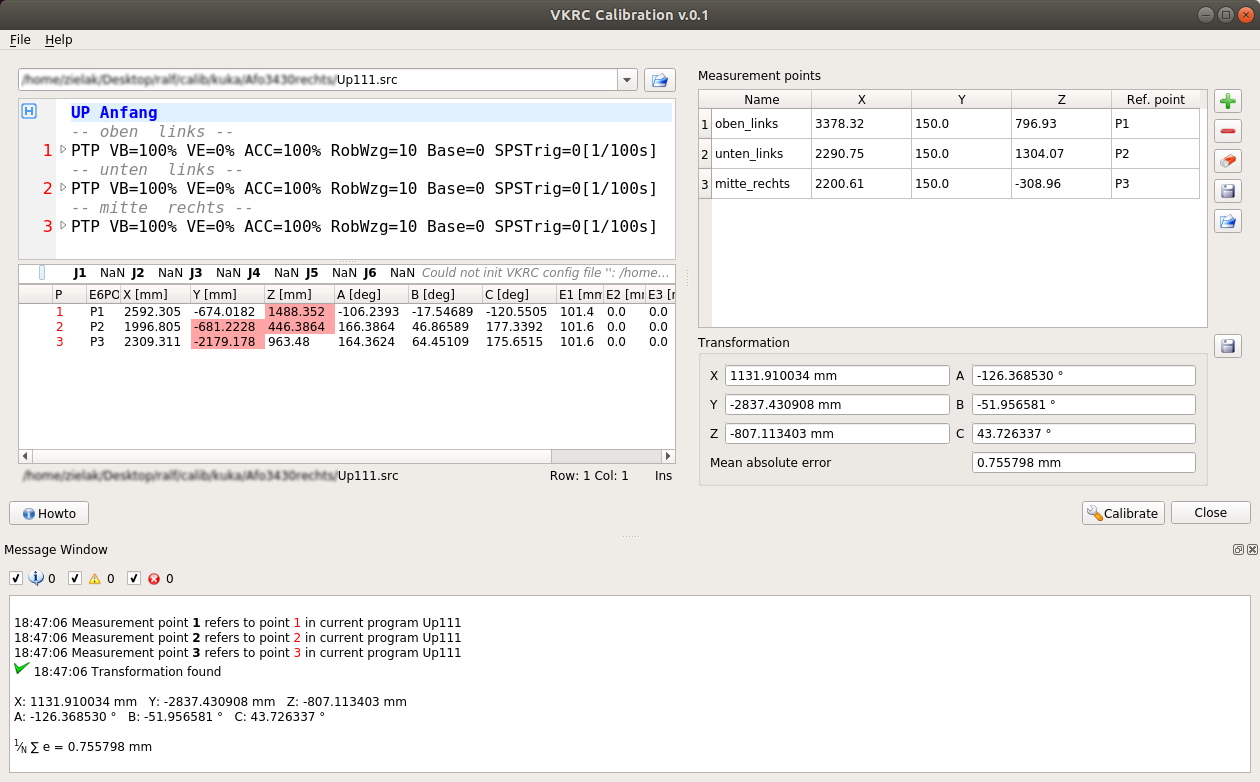Add a new measurement point with plus icon
Viewport: 1260px width, 782px height.
click(1228, 101)
